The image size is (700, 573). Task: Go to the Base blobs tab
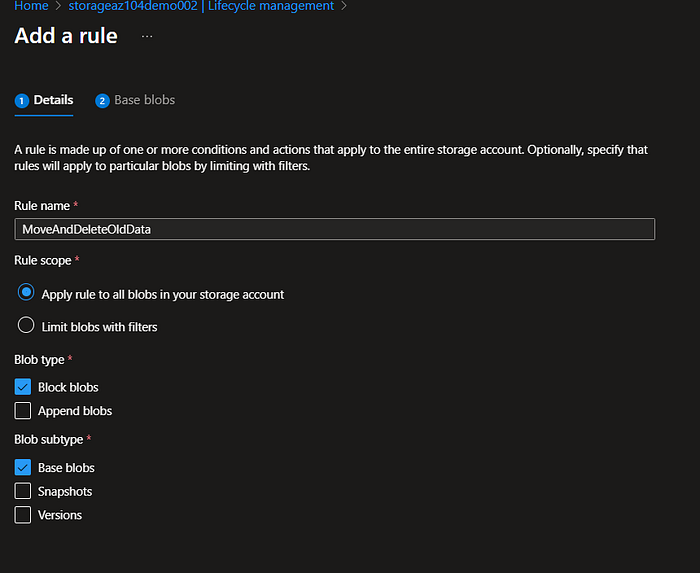coord(144,100)
